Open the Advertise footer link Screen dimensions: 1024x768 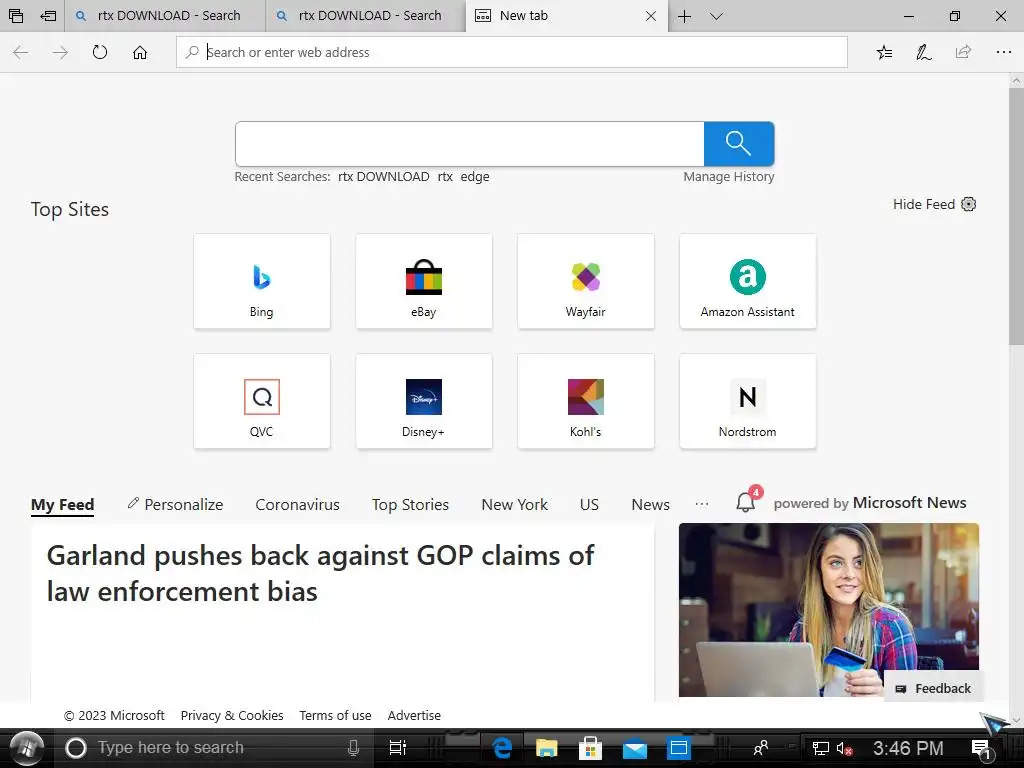click(x=414, y=716)
